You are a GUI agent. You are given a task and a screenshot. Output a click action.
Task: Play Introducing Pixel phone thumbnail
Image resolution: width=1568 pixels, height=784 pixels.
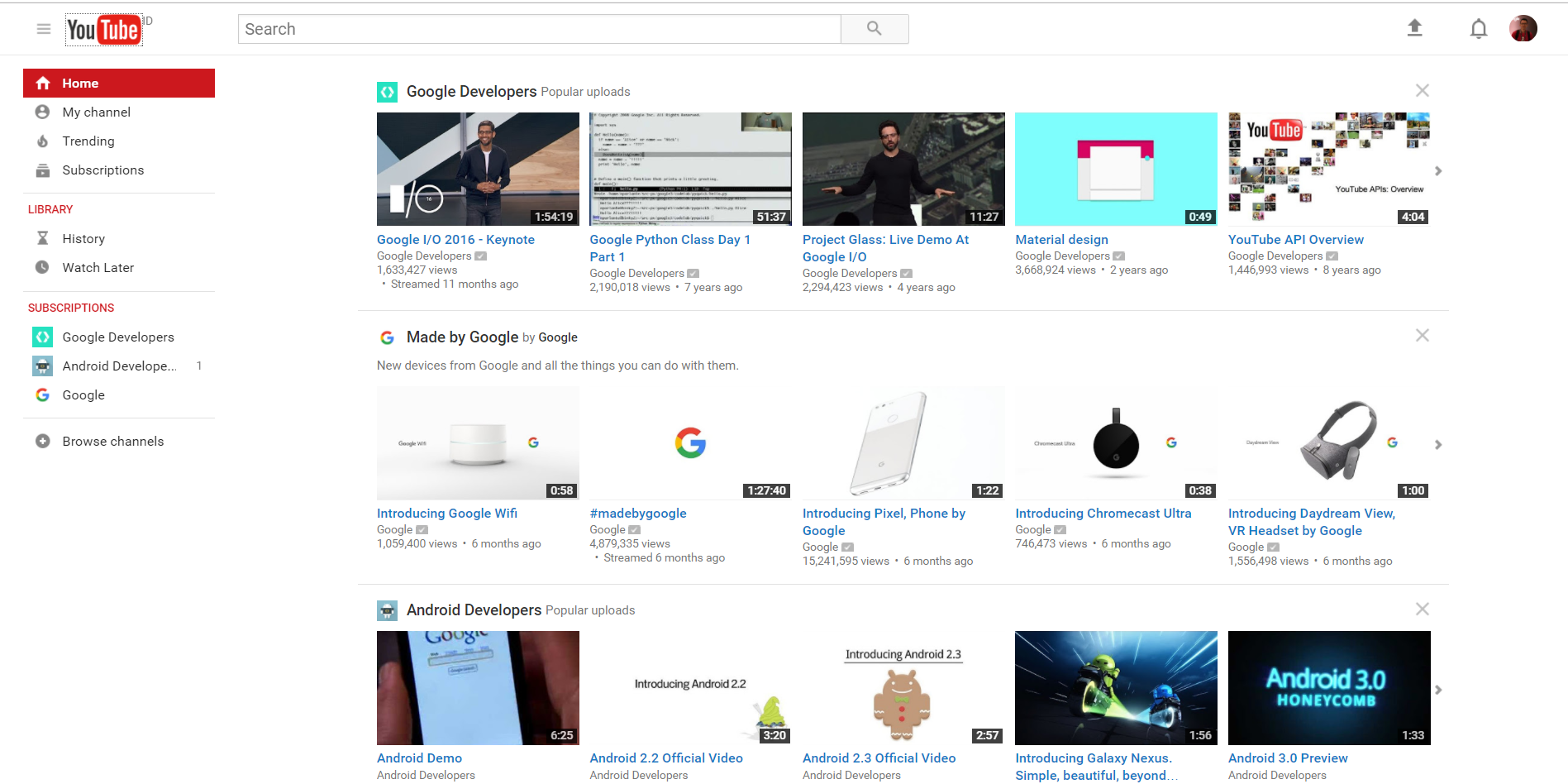[903, 442]
